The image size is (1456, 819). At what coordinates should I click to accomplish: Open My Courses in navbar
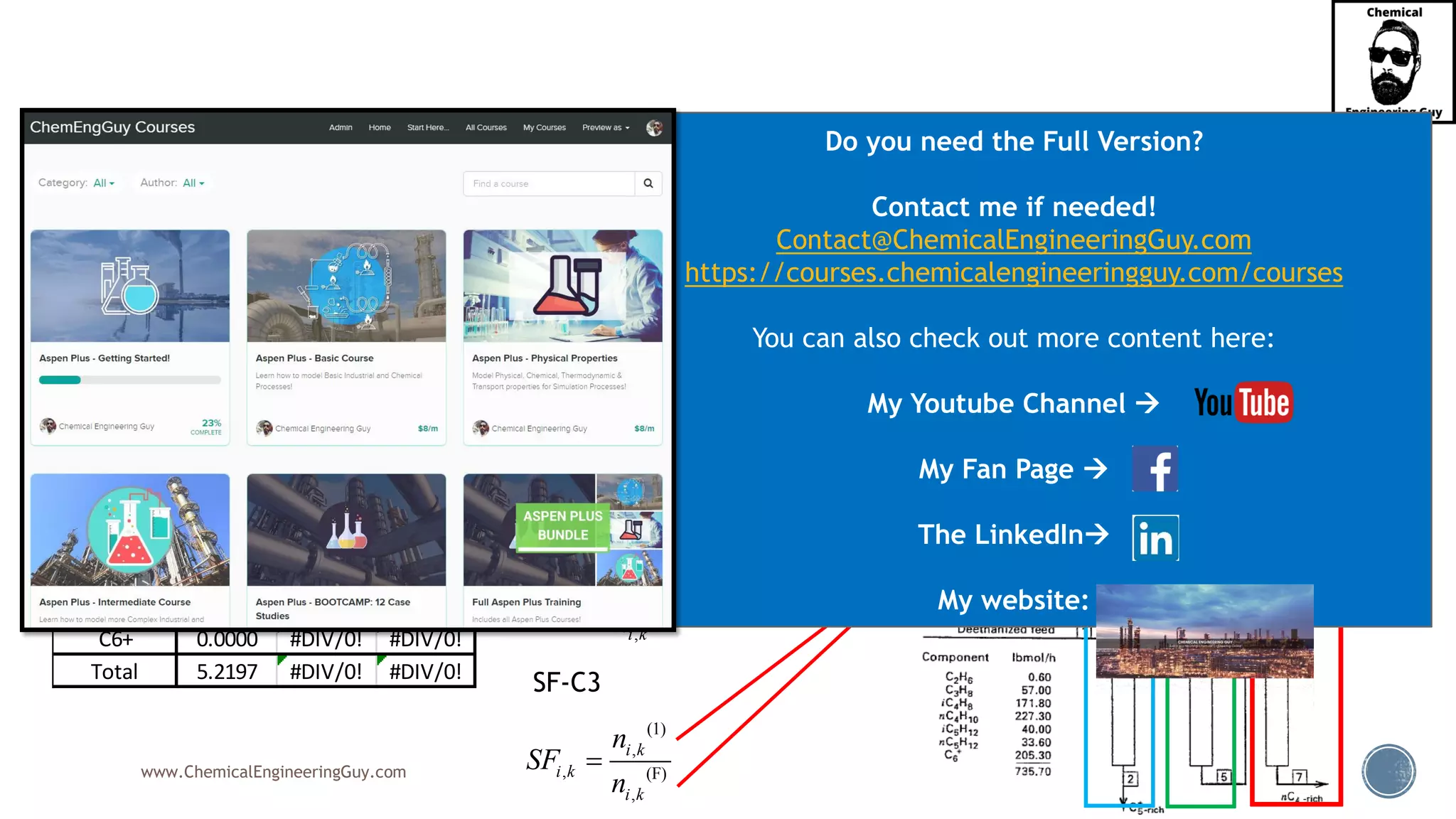coord(545,128)
